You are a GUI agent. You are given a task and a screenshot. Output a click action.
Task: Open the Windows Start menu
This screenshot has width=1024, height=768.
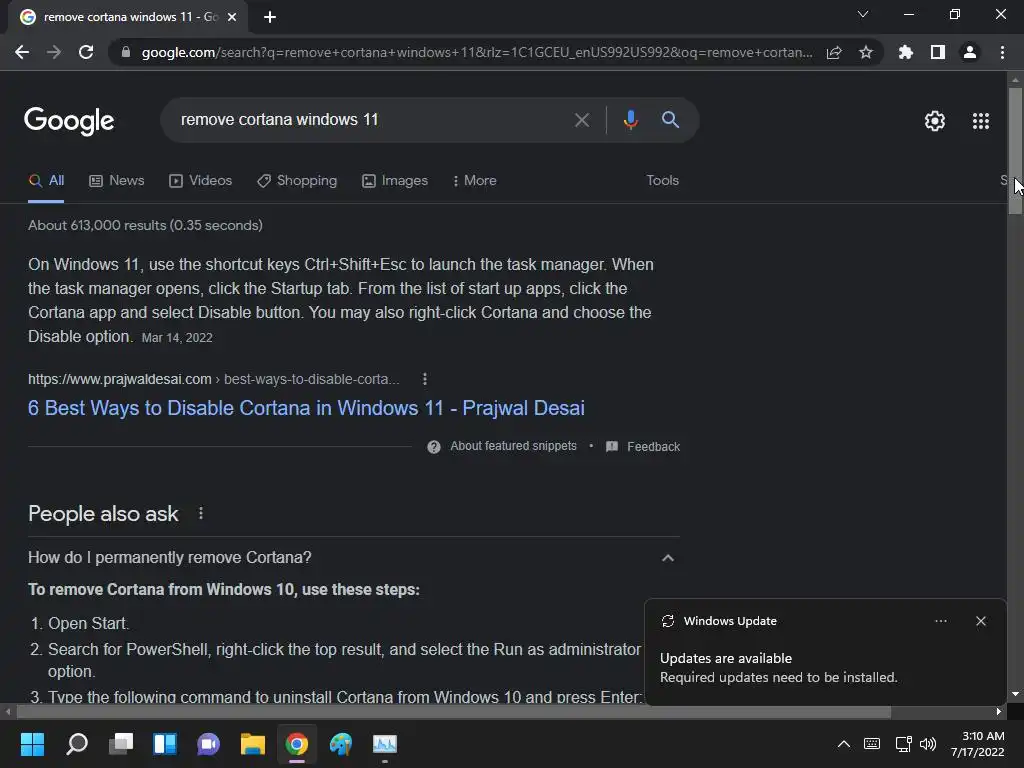[x=32, y=744]
